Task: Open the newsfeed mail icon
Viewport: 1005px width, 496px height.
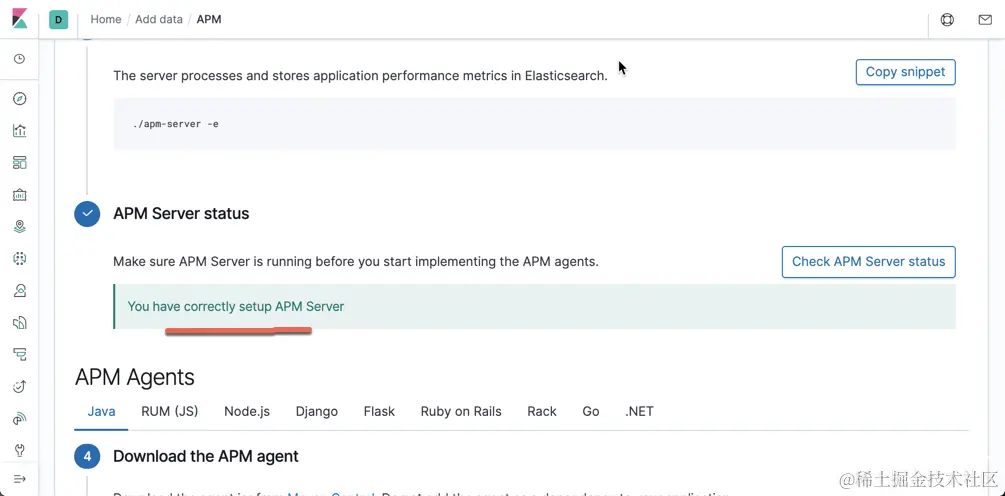Action: coord(985,19)
